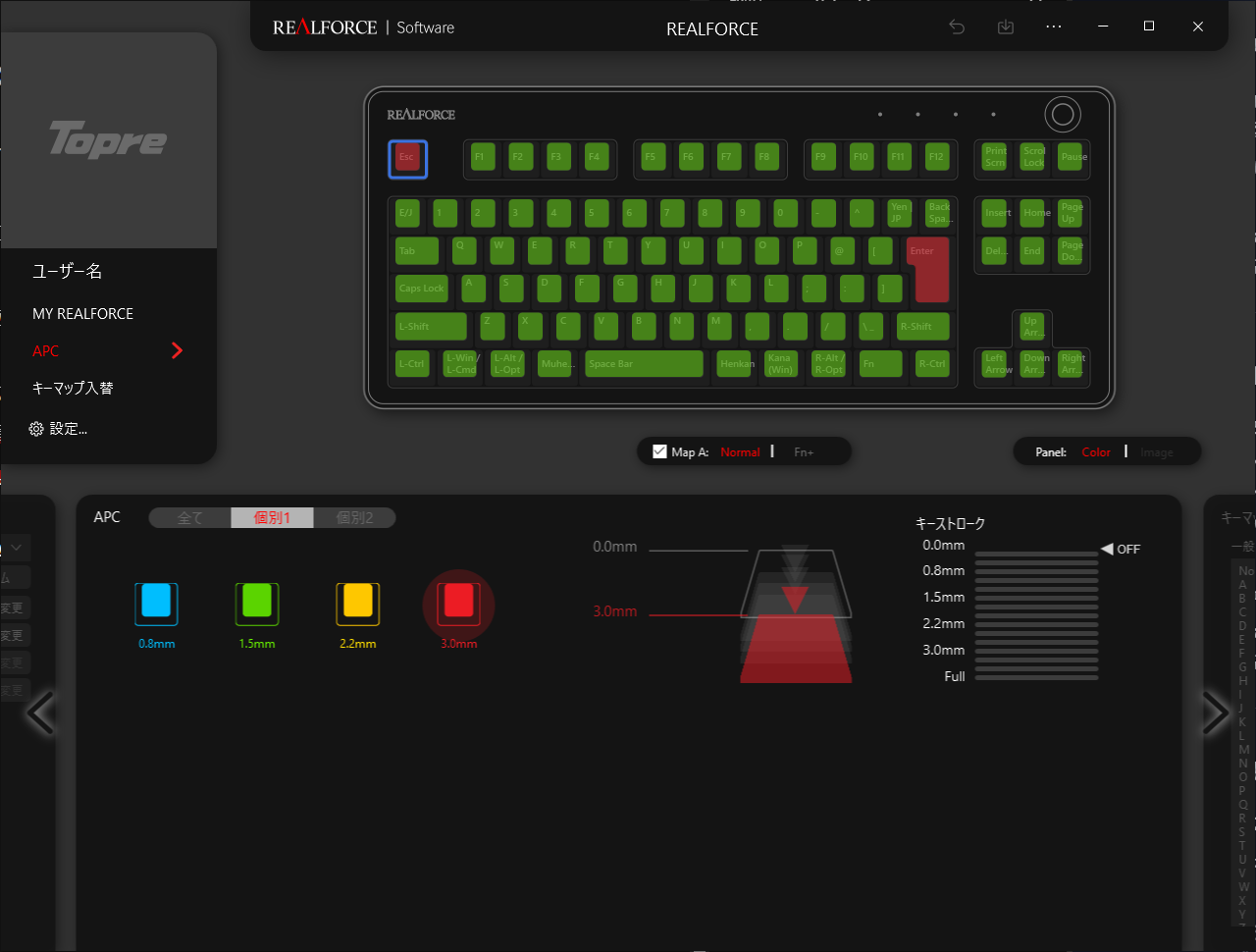Set Panel mode to Color

click(1096, 452)
